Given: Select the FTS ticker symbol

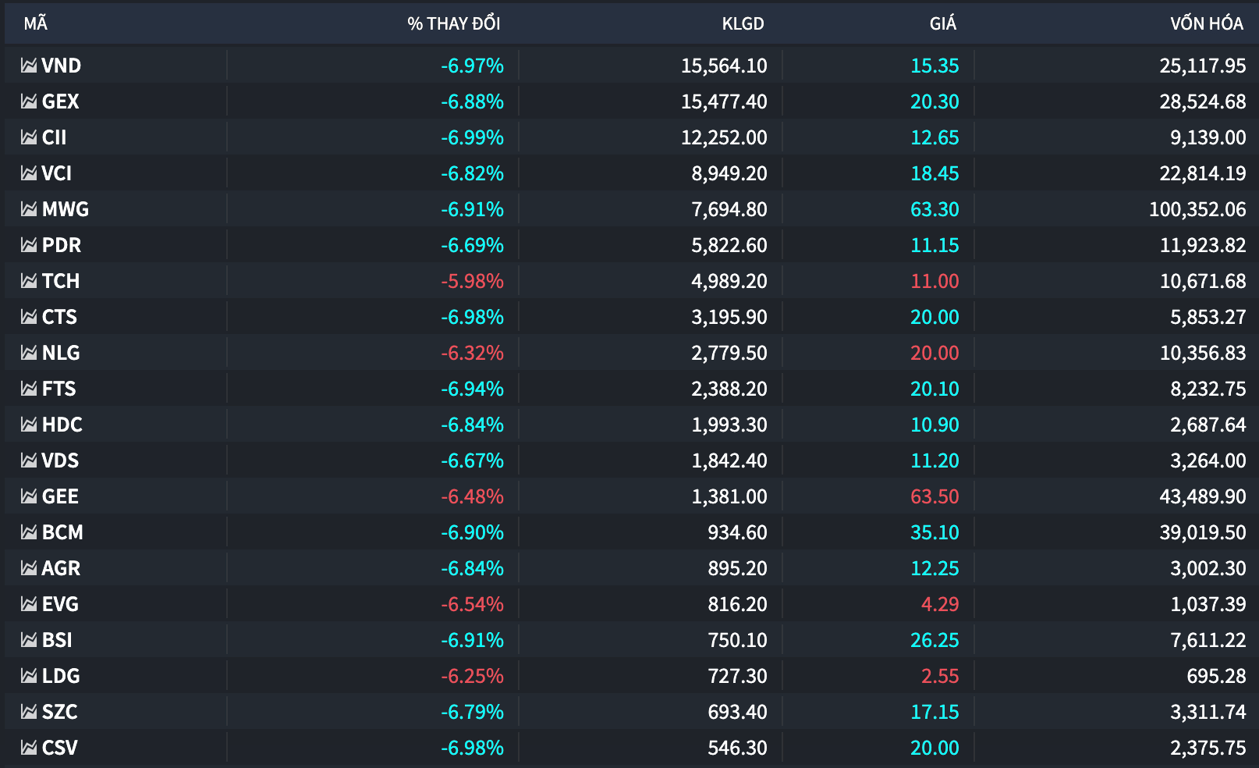Looking at the screenshot, I should tap(58, 389).
